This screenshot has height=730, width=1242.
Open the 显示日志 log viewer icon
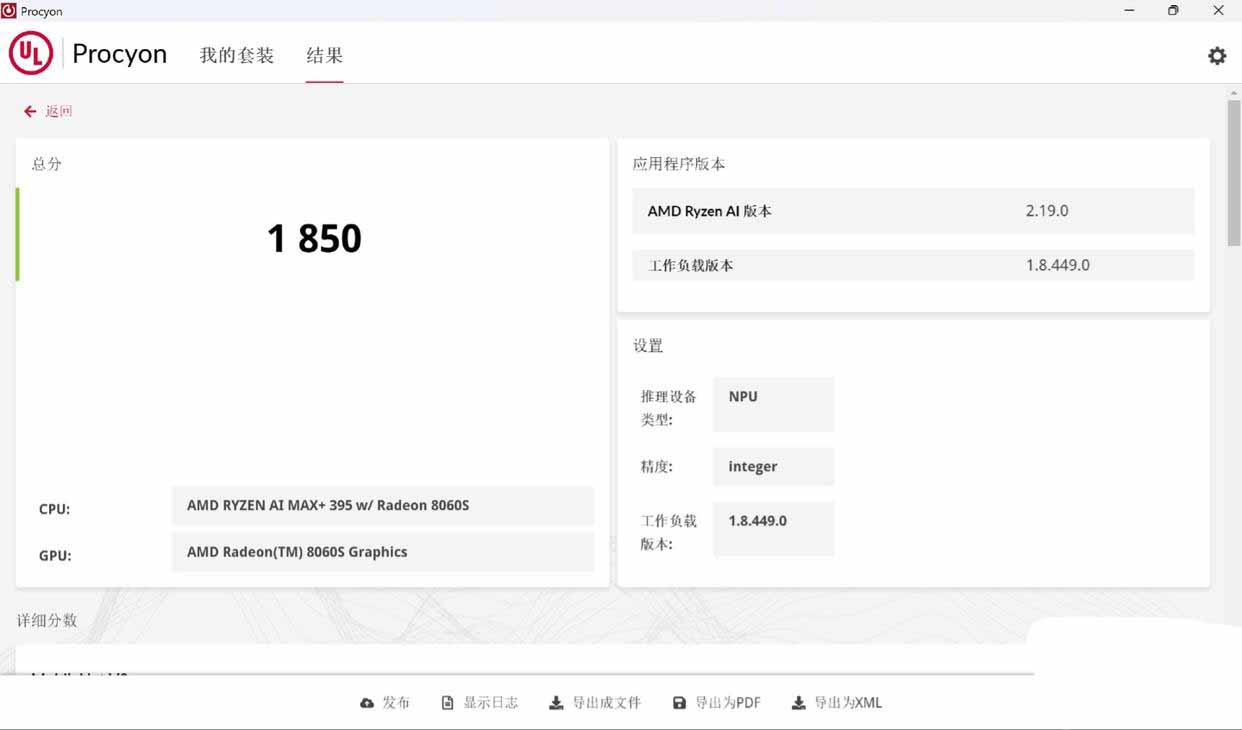click(x=448, y=702)
